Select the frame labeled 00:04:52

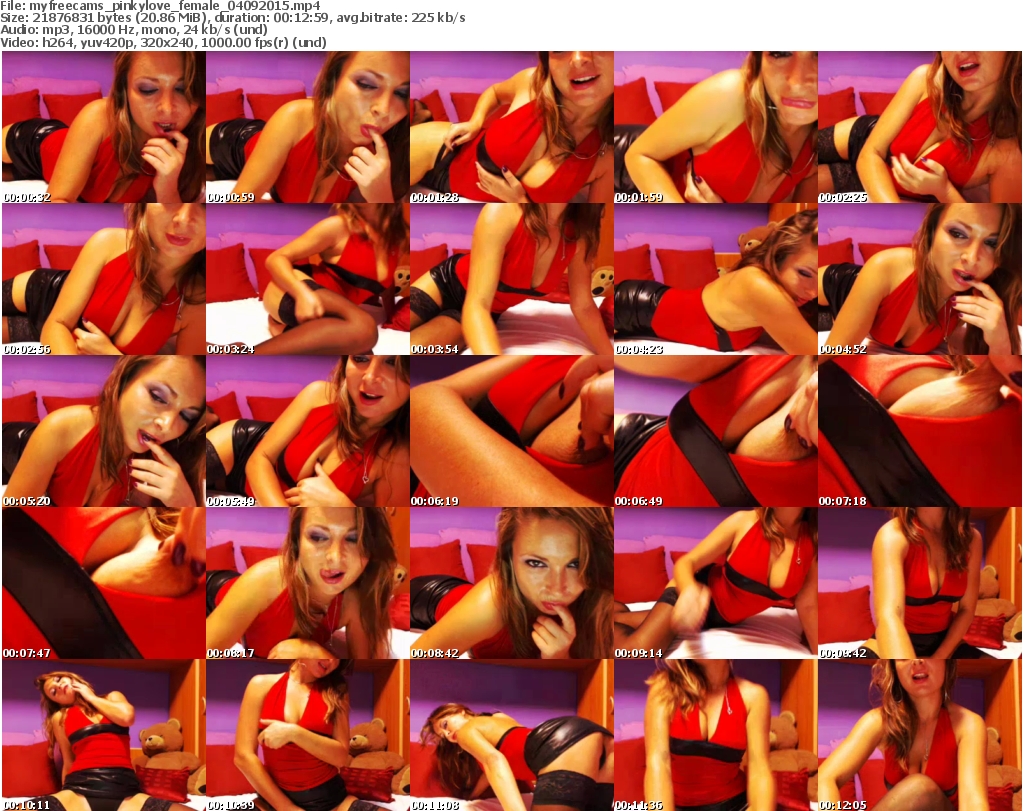click(x=920, y=279)
